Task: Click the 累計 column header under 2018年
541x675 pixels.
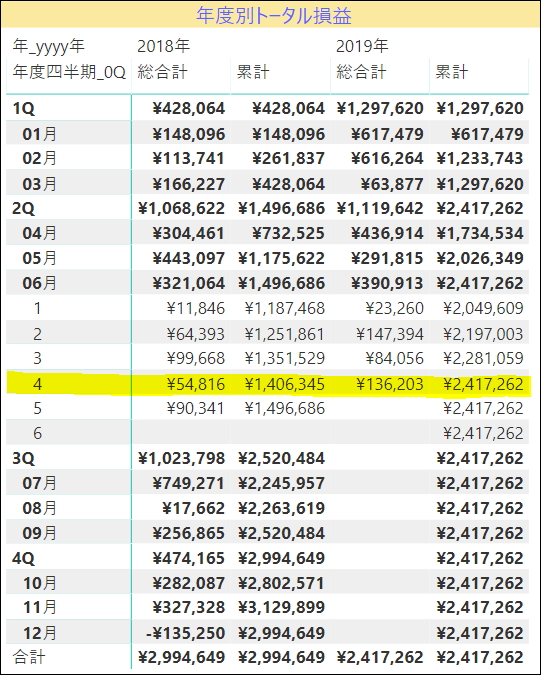Action: click(x=253, y=72)
